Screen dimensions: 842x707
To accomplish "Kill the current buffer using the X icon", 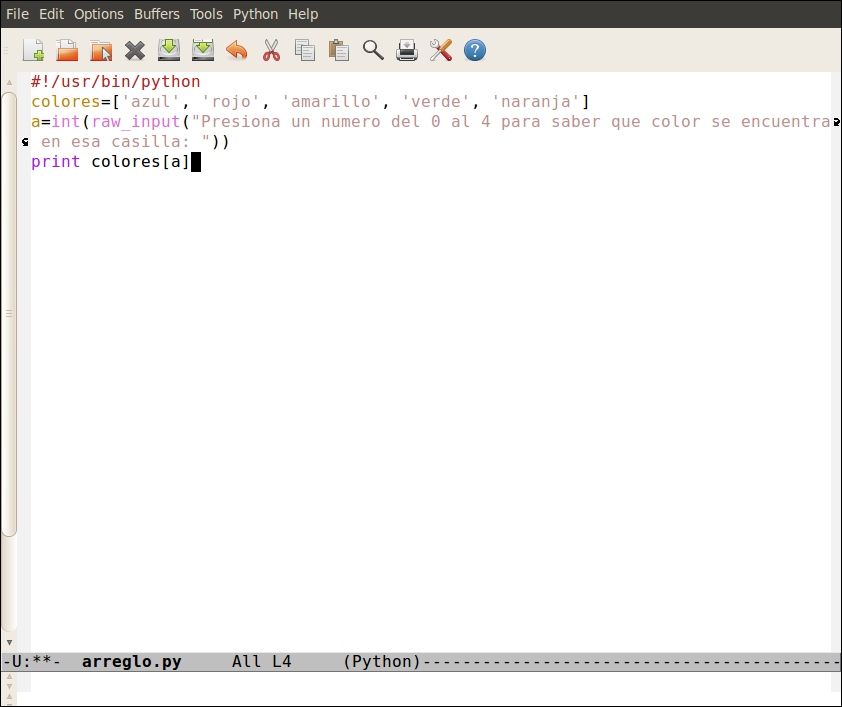I will click(x=135, y=50).
